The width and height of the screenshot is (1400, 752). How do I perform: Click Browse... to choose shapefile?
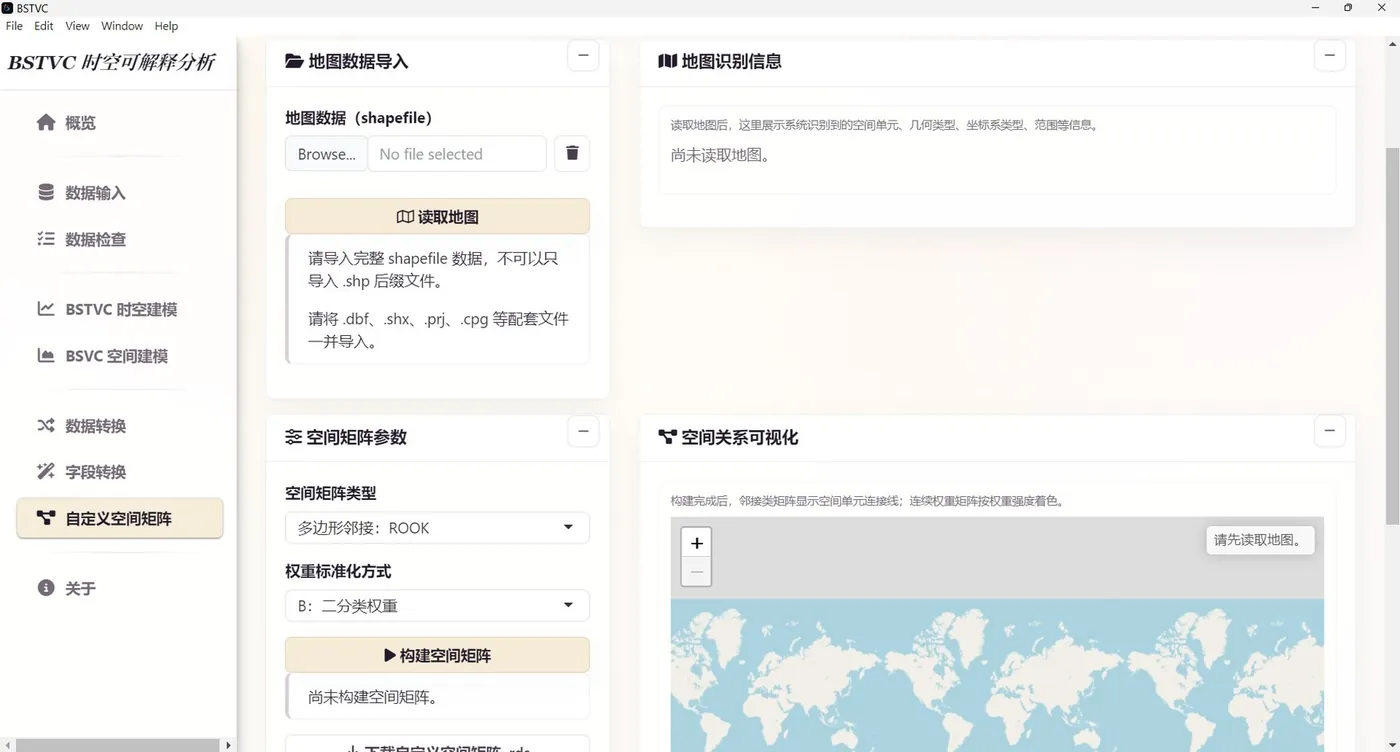[x=326, y=154]
